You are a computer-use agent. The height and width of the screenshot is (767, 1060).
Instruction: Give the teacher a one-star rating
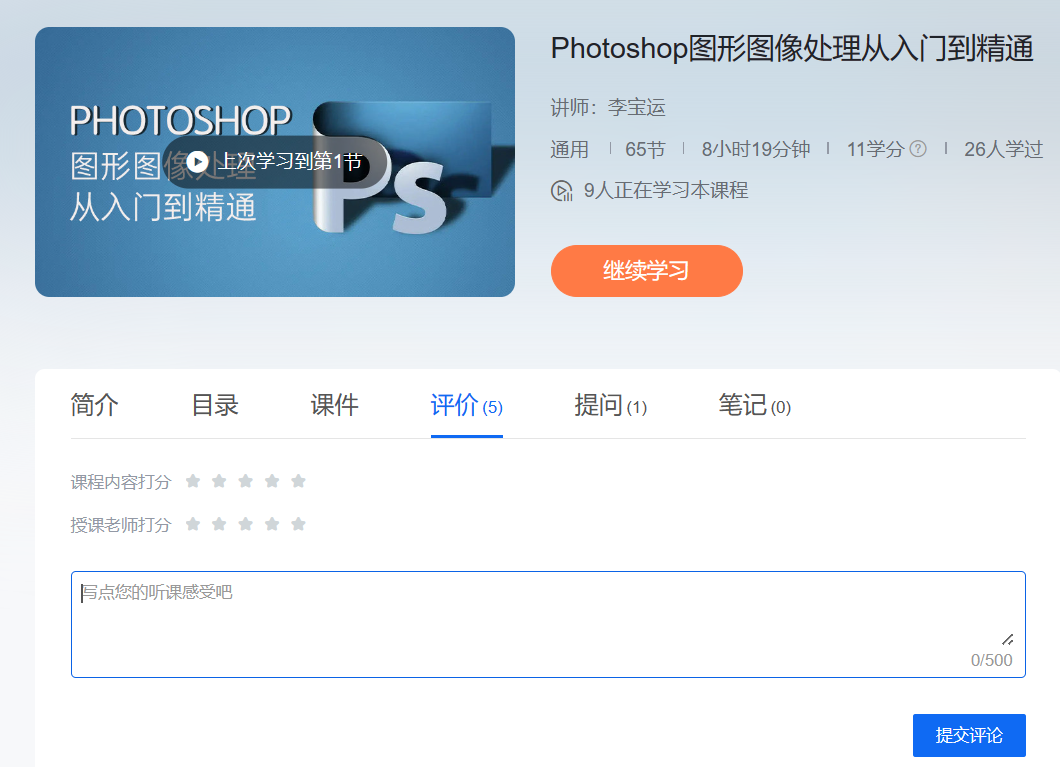(193, 524)
